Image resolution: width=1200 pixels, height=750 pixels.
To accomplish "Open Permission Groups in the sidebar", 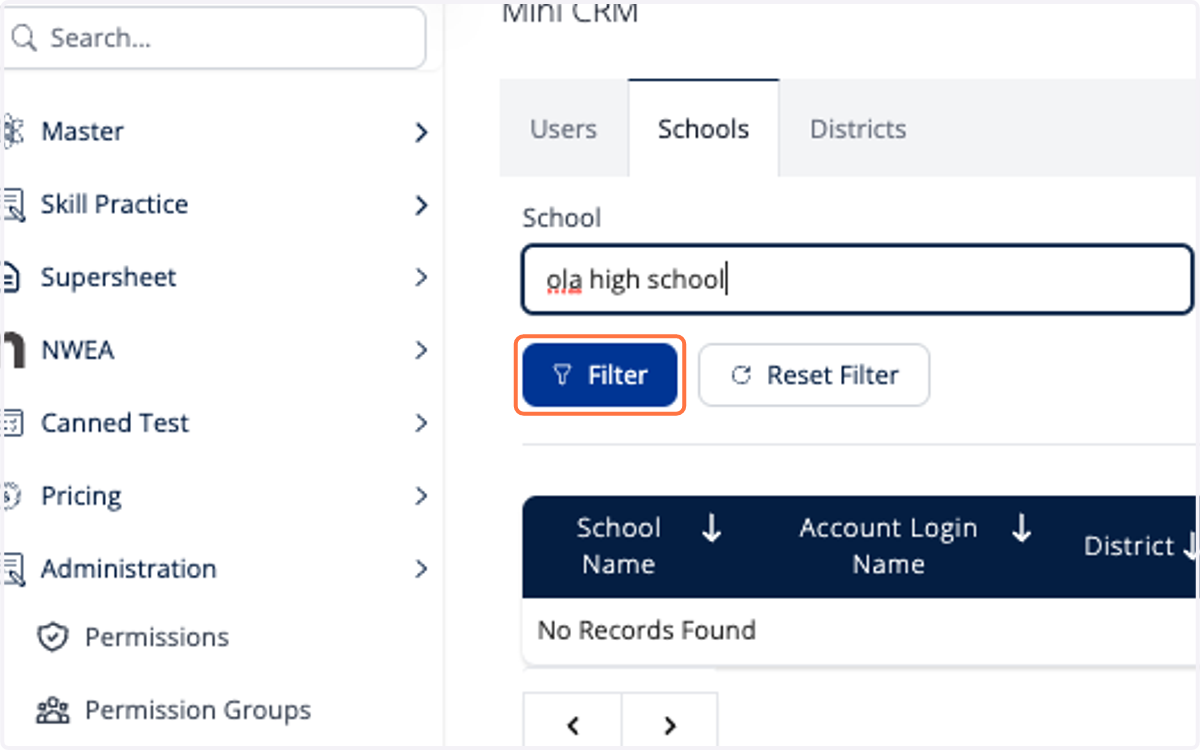I will tap(198, 710).
